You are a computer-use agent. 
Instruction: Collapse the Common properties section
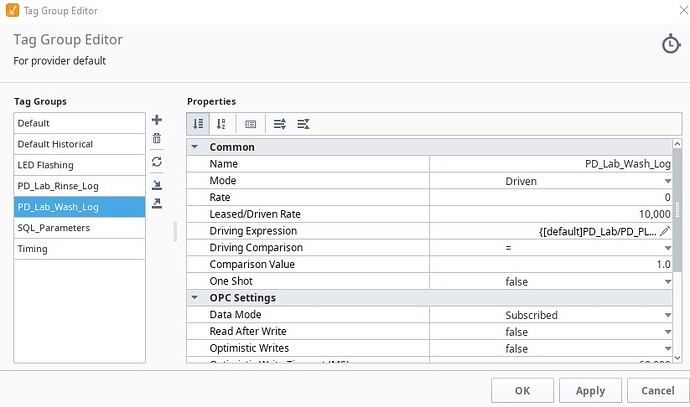point(195,147)
